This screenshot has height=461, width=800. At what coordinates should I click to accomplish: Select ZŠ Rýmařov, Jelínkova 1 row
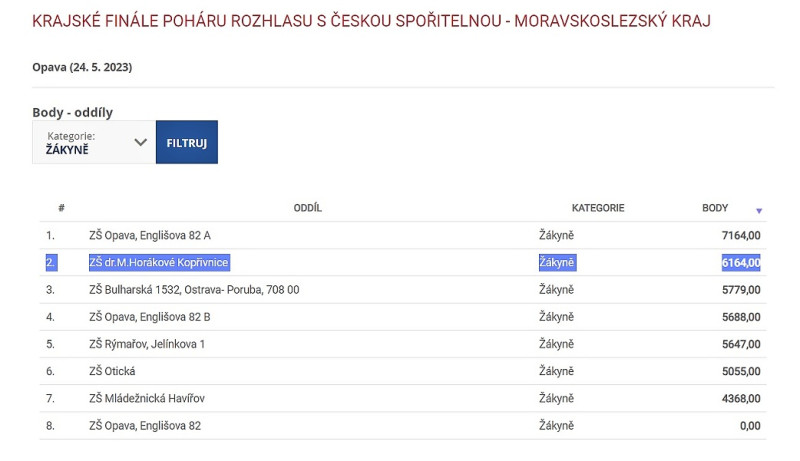click(147, 344)
